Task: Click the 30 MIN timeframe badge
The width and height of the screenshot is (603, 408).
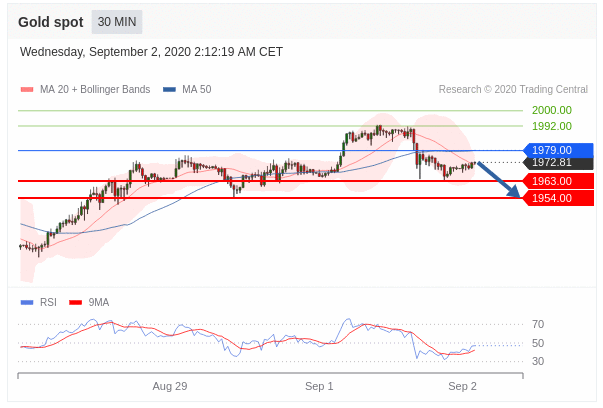Action: (x=117, y=22)
